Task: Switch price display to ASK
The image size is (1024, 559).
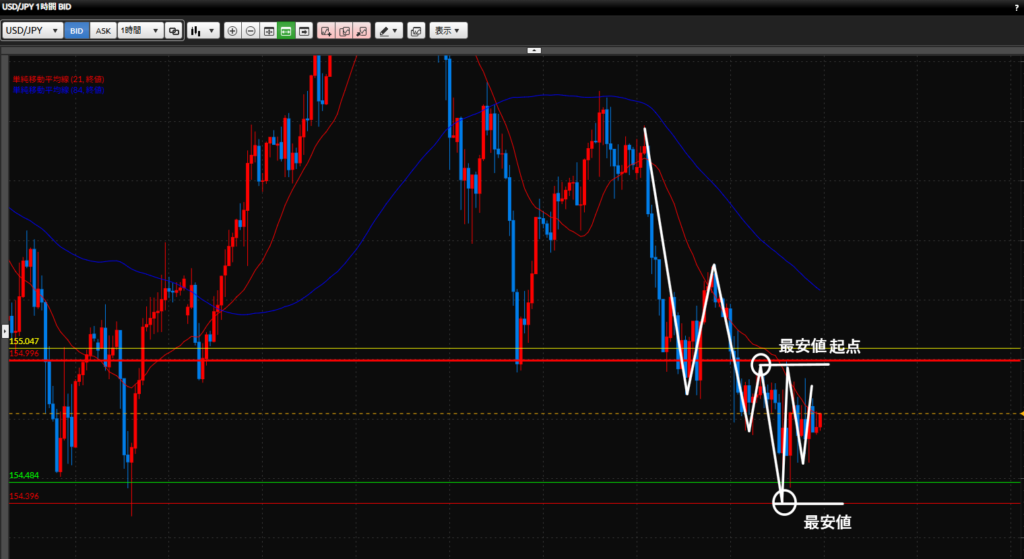Action: pyautogui.click(x=103, y=31)
